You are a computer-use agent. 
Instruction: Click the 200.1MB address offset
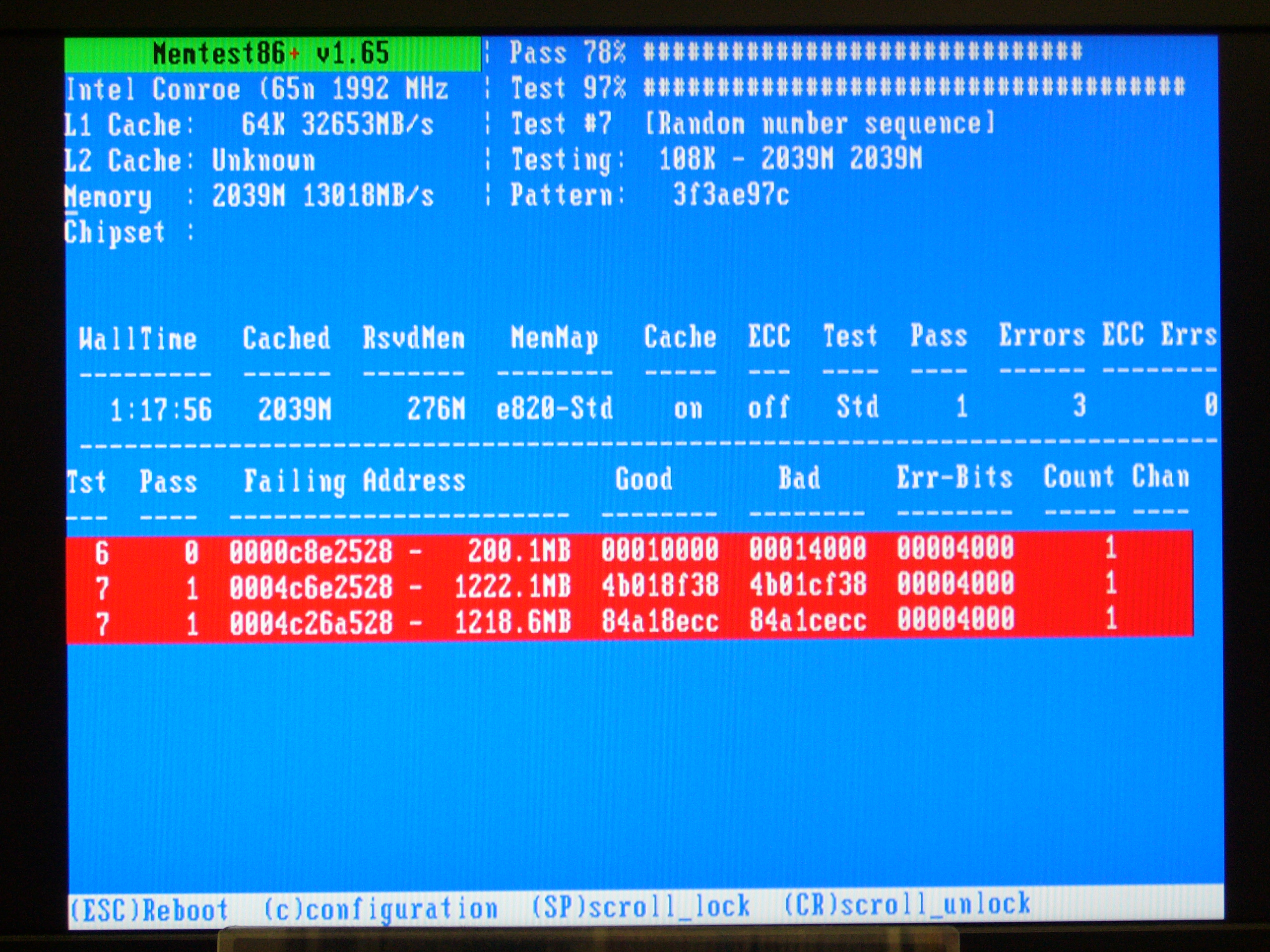(x=519, y=550)
